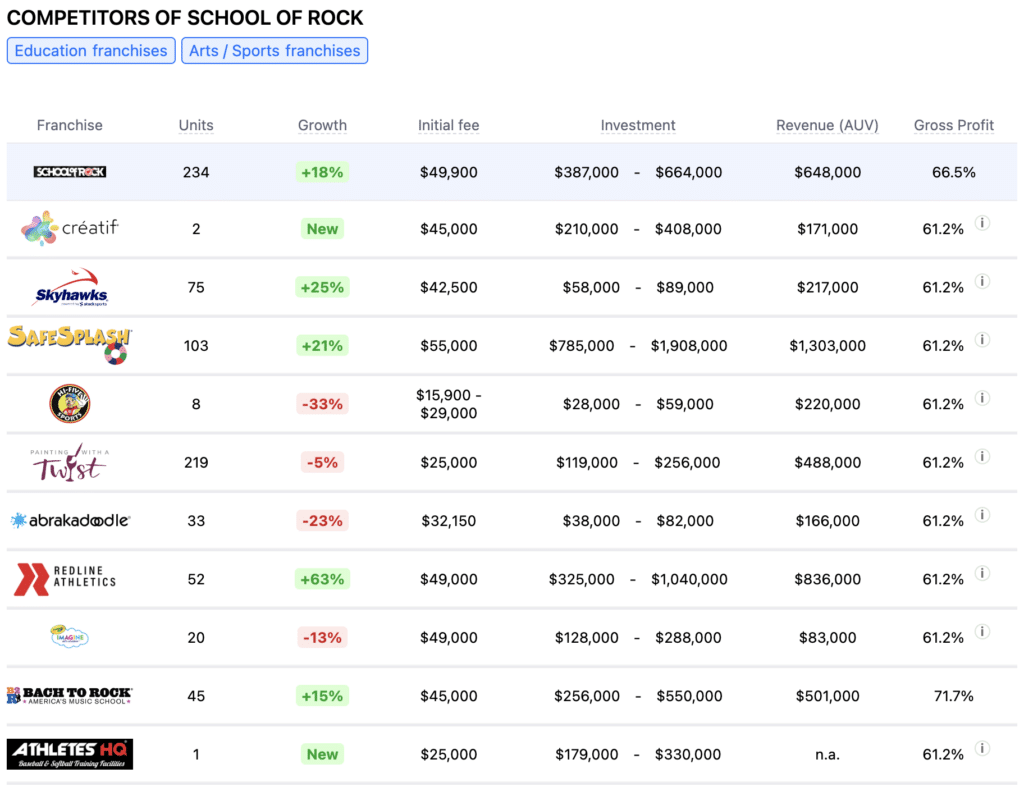Viewport: 1024px width, 796px height.
Task: Click the -13% growth badge
Action: click(x=323, y=638)
